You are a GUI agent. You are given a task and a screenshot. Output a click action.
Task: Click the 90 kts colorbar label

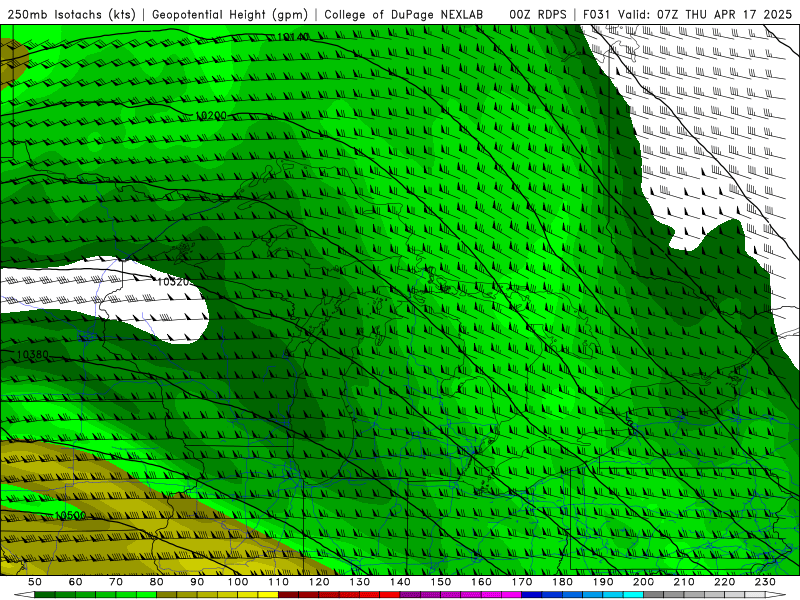click(x=197, y=582)
